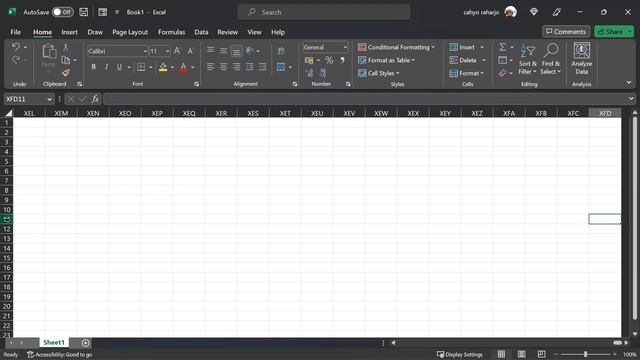Click the Search box in title bar
This screenshot has width=640, height=360.
pos(324,12)
